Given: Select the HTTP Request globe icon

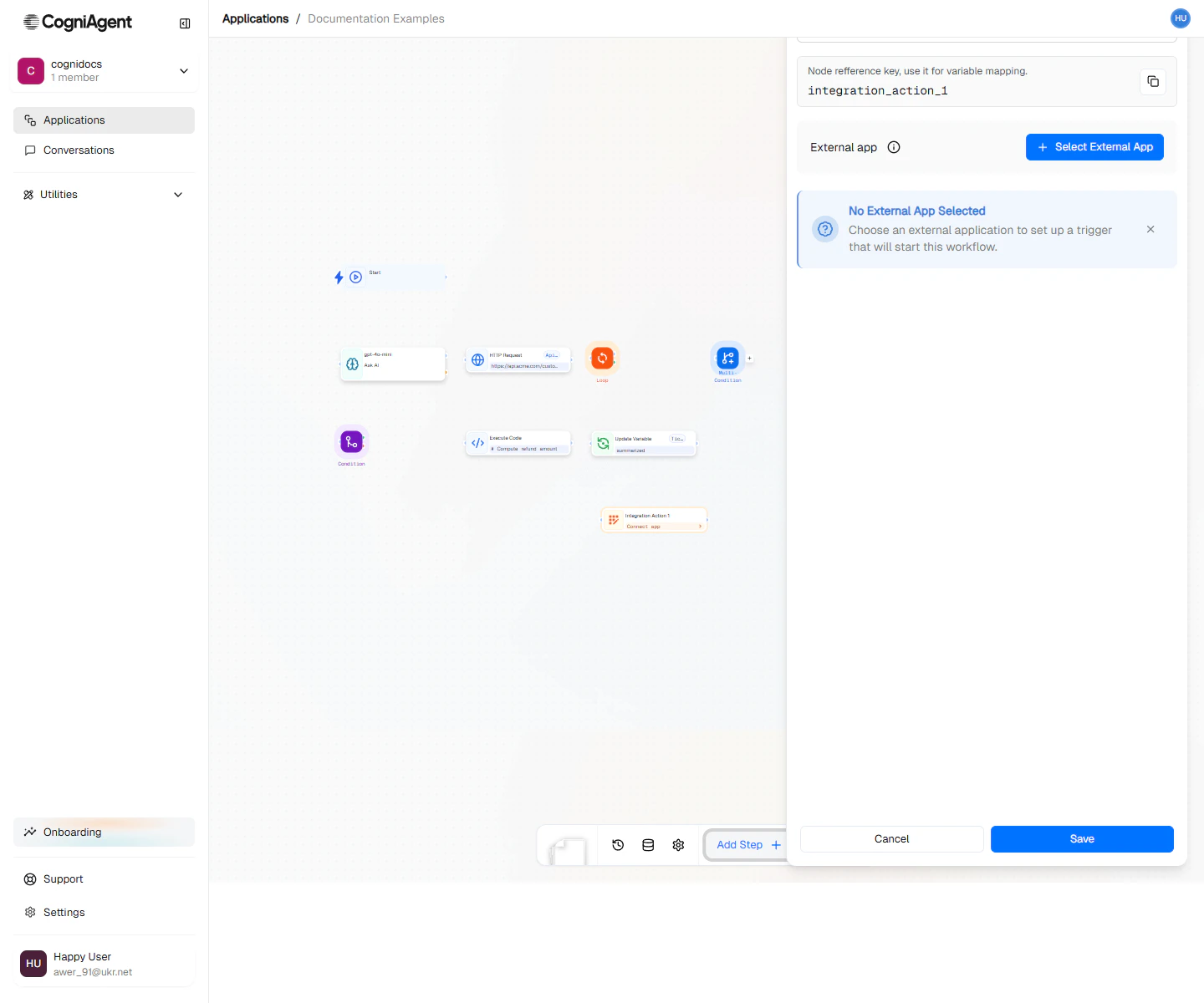Looking at the screenshot, I should (477, 360).
